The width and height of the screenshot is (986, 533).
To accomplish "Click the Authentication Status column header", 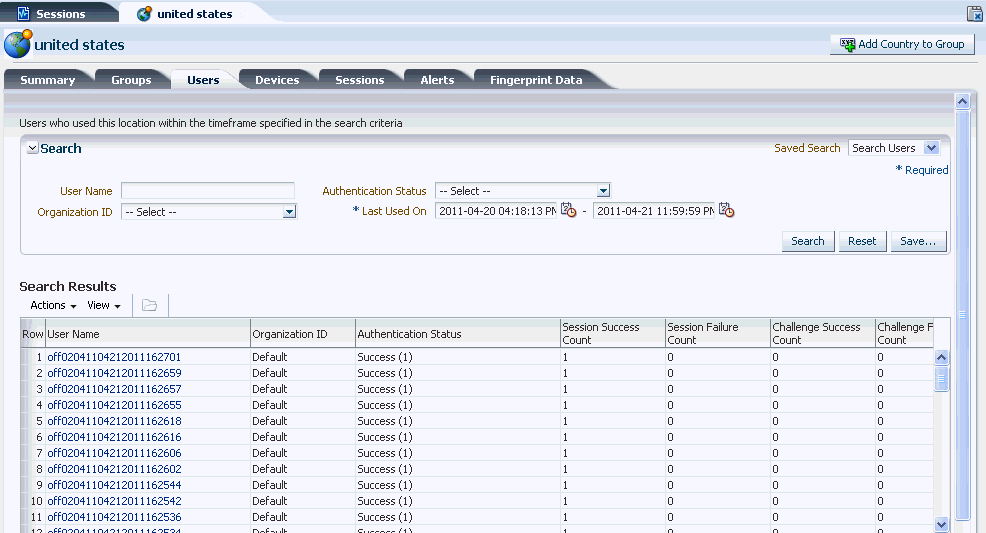I will point(458,334).
